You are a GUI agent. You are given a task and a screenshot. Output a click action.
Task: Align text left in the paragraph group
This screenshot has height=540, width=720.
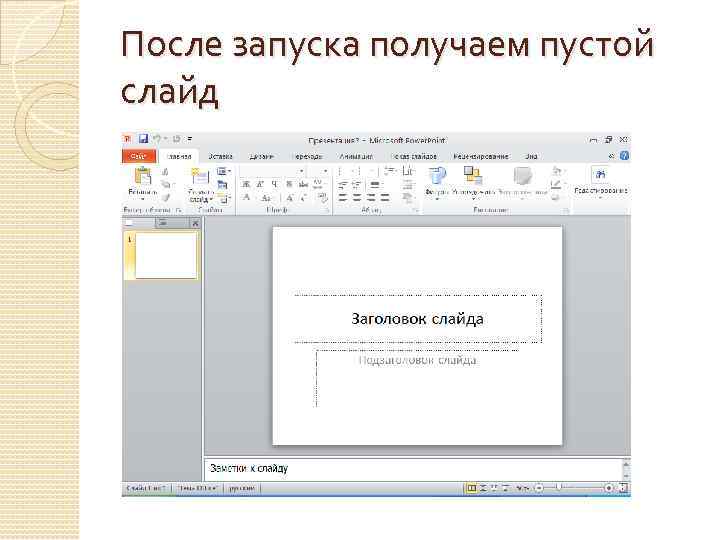pos(343,198)
